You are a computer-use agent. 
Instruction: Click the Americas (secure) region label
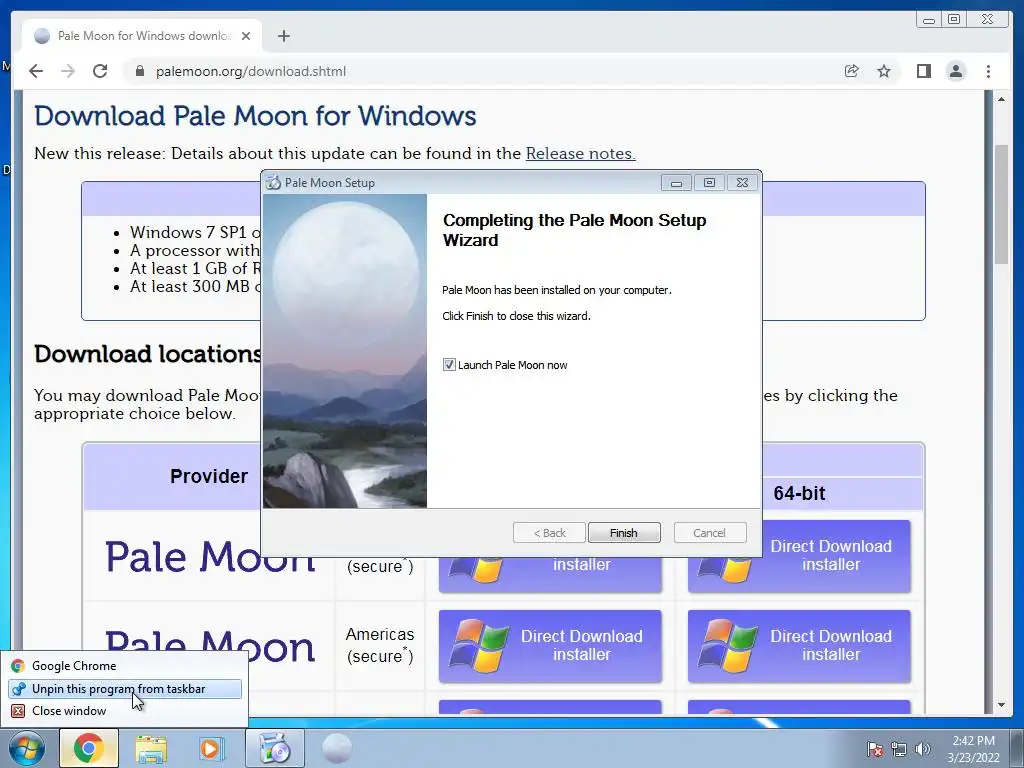[380, 645]
